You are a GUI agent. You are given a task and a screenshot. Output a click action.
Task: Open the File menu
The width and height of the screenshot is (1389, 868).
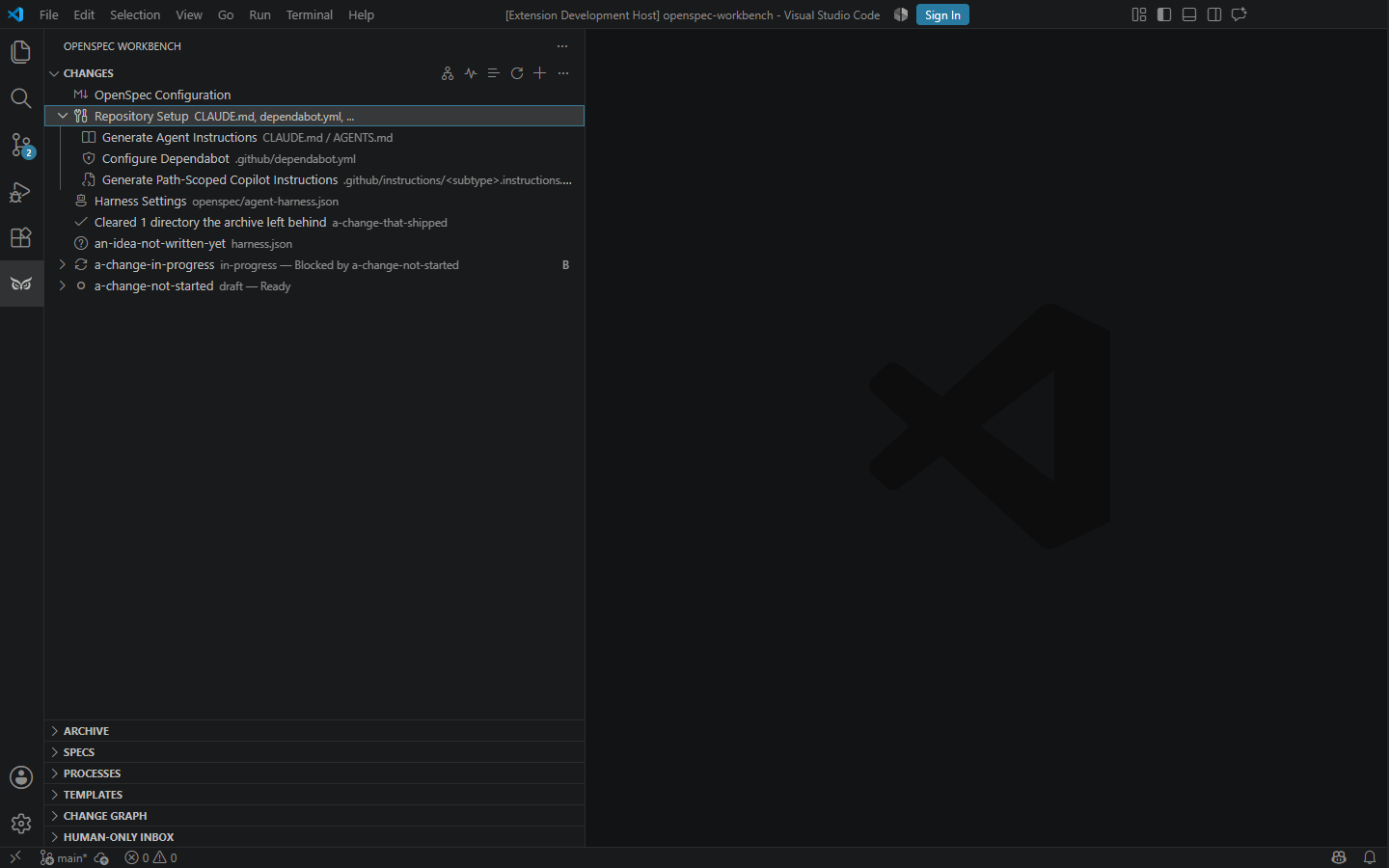tap(49, 14)
